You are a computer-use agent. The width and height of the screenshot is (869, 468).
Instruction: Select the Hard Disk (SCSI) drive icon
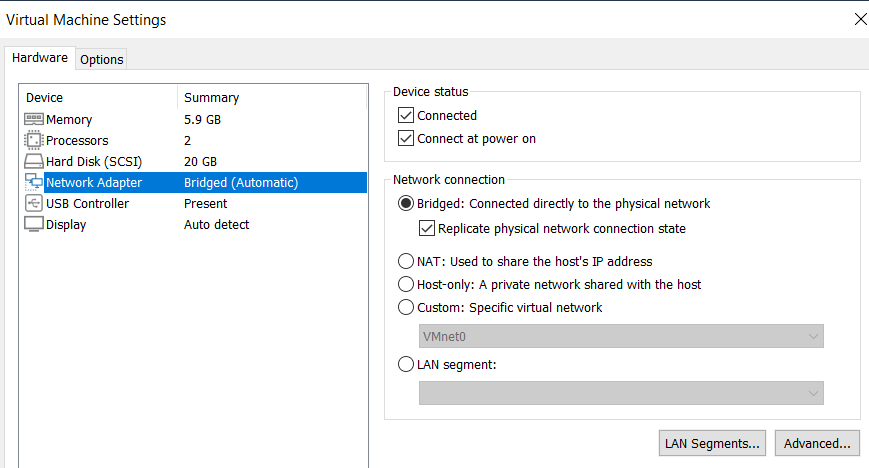(x=33, y=162)
